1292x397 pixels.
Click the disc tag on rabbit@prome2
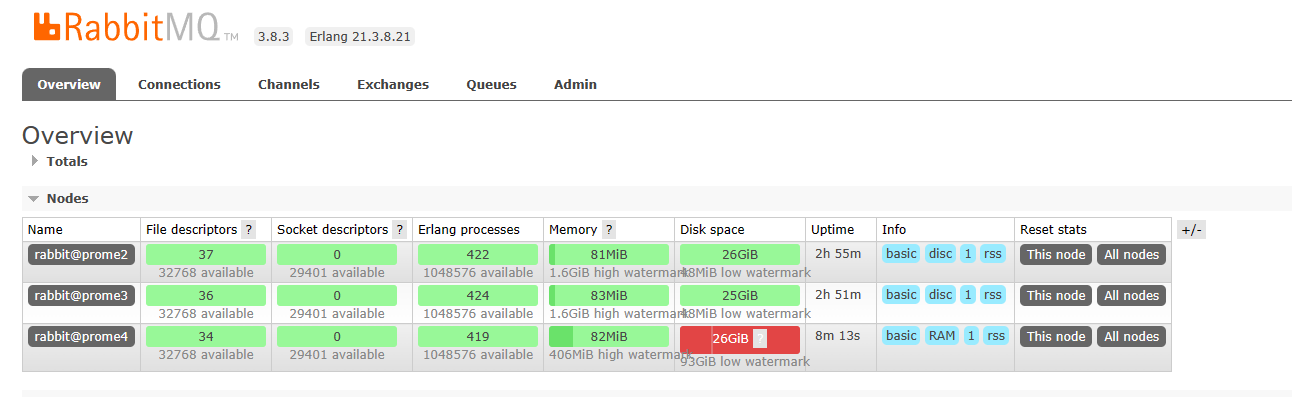click(940, 253)
